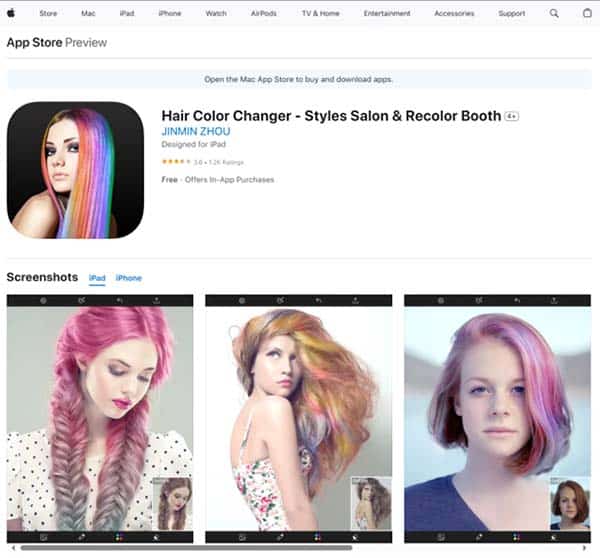Open Support in the top navigation
The width and height of the screenshot is (600, 558).
tap(512, 13)
